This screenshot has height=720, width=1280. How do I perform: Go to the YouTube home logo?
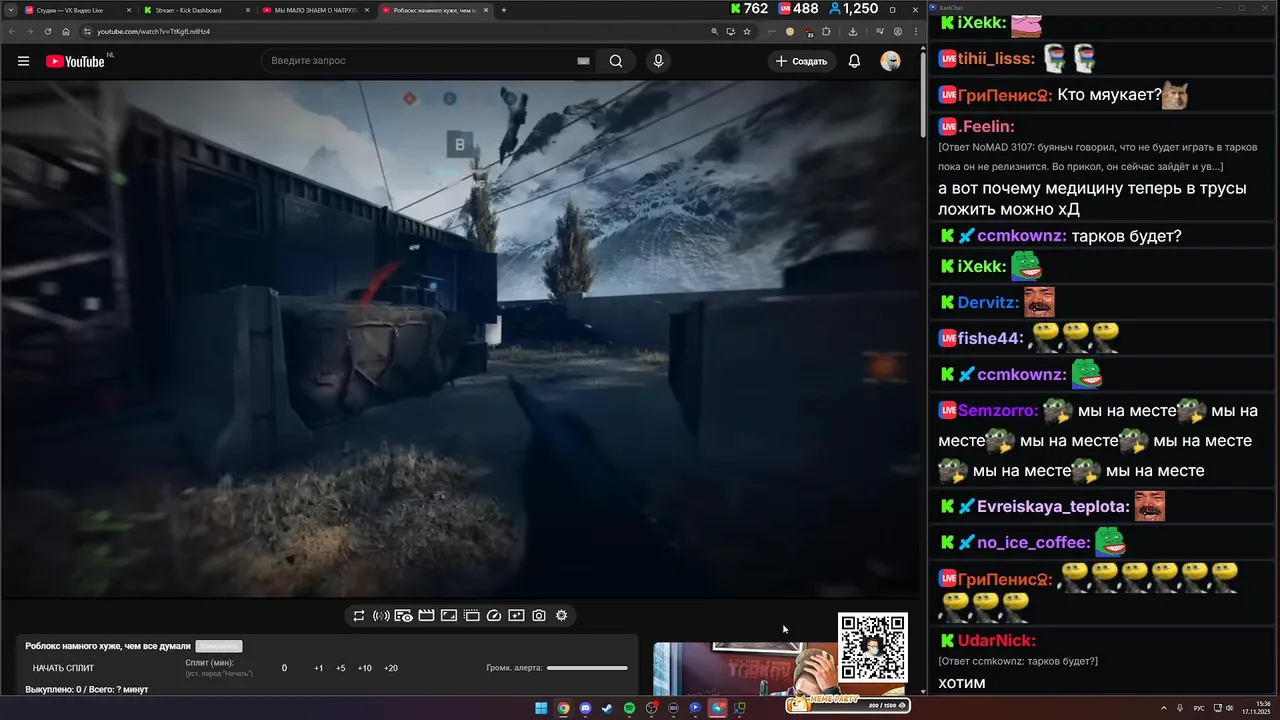(x=76, y=61)
